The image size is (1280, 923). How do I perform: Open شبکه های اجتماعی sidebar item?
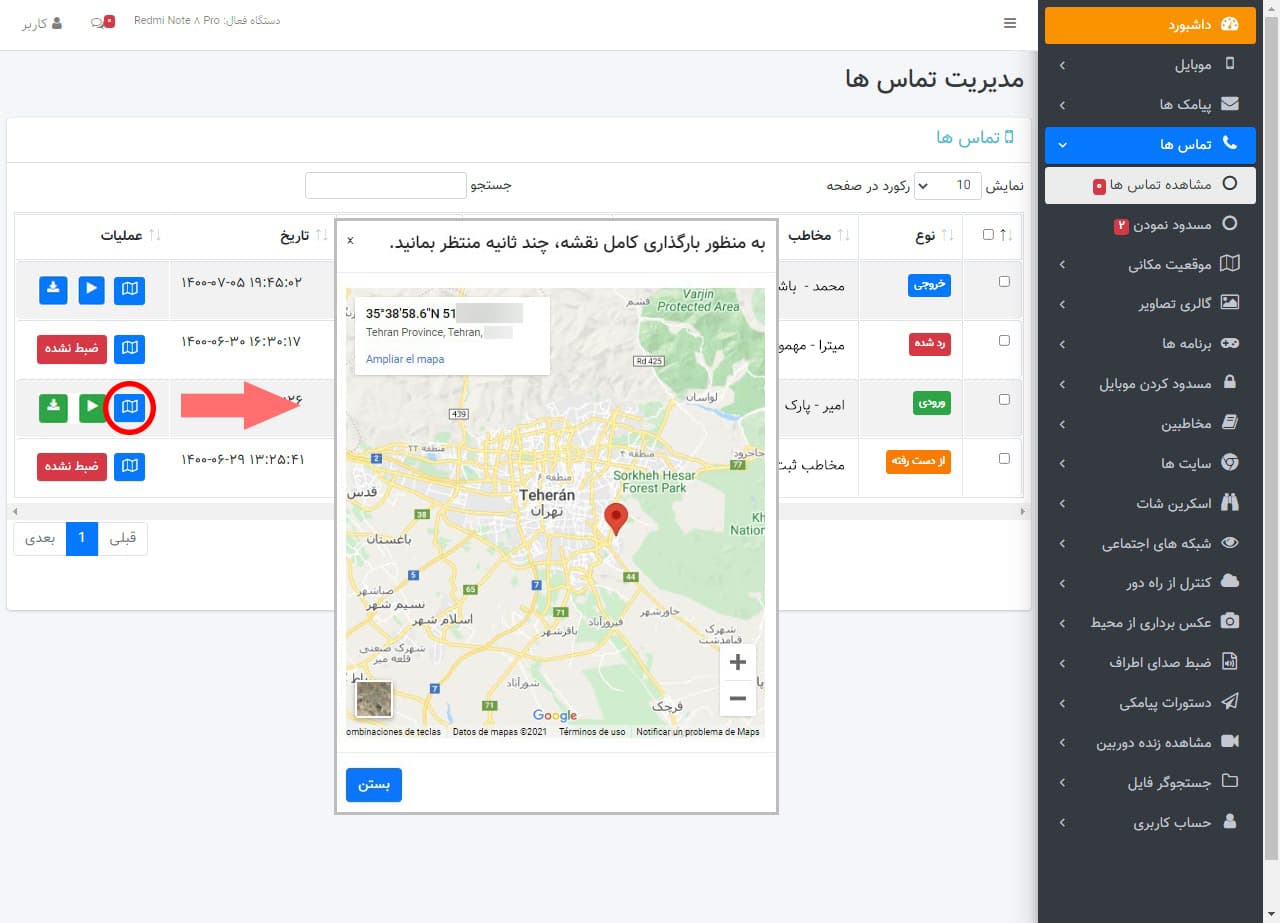[x=1149, y=543]
